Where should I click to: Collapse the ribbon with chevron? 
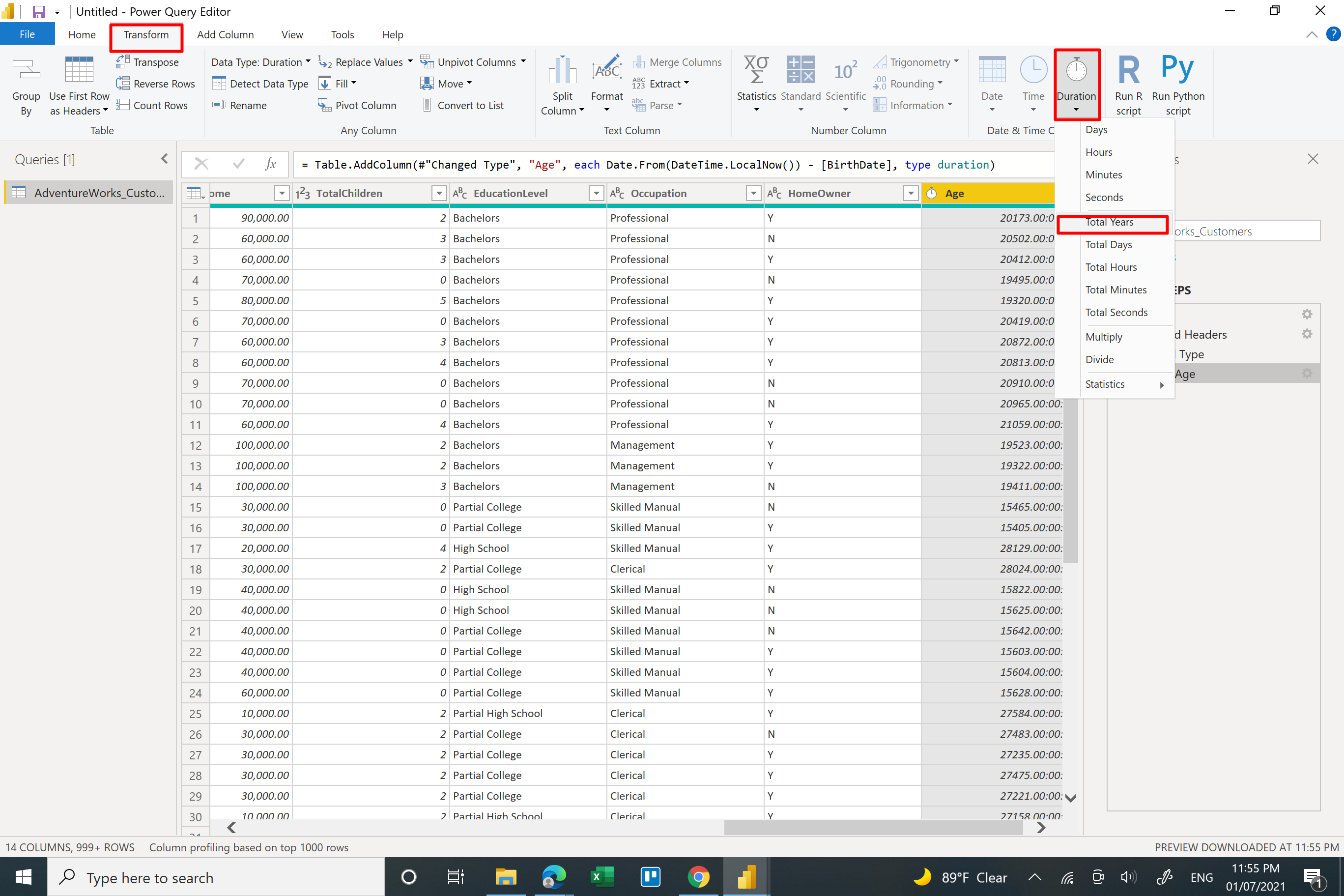1312,34
